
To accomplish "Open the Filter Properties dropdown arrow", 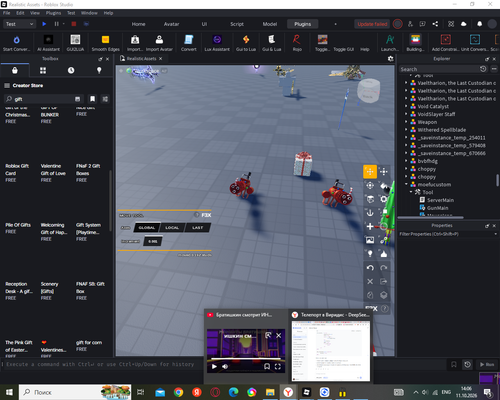I will (x=495, y=234).
